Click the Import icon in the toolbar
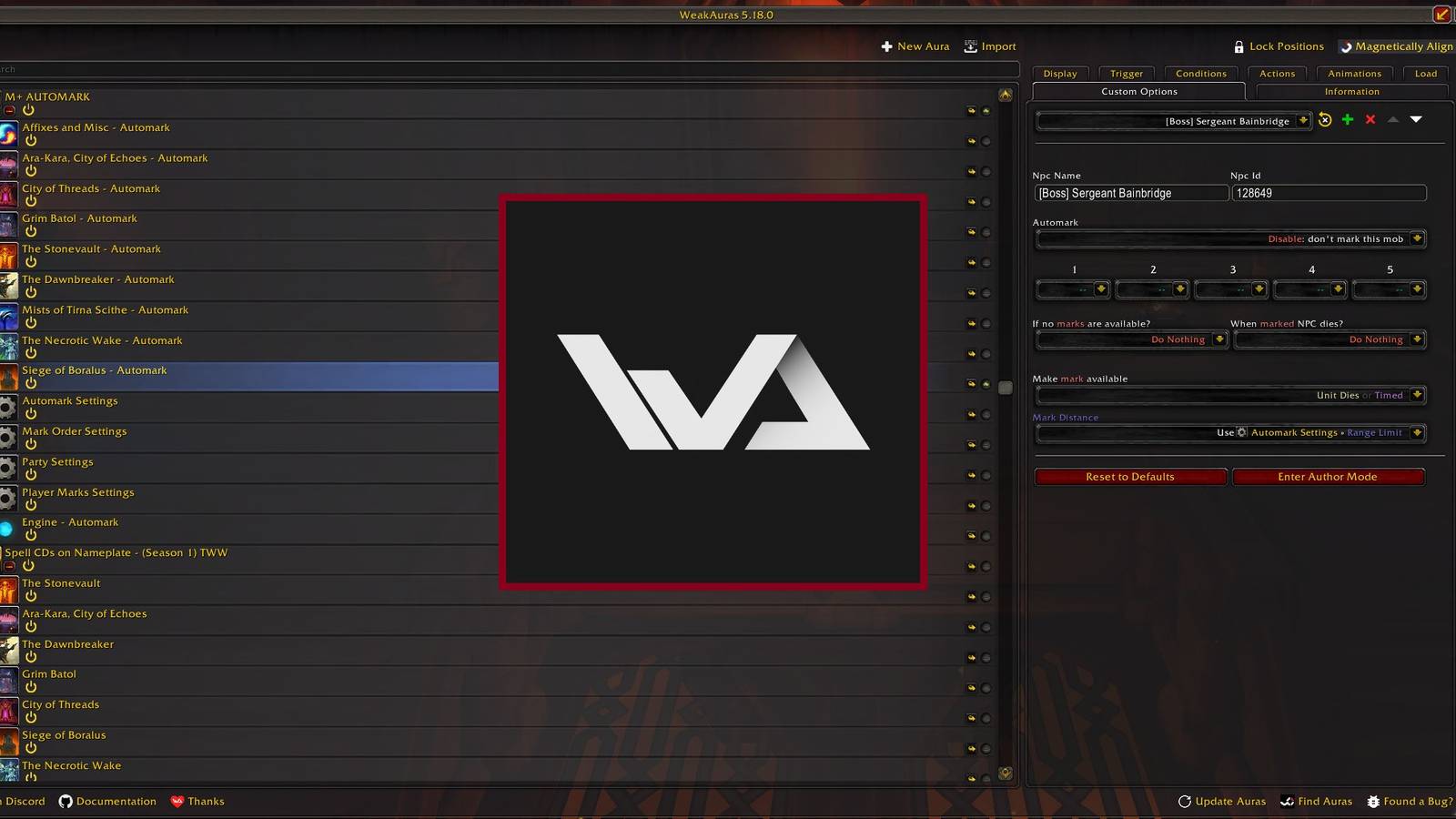Screen dimensions: 1456x819 970,46
